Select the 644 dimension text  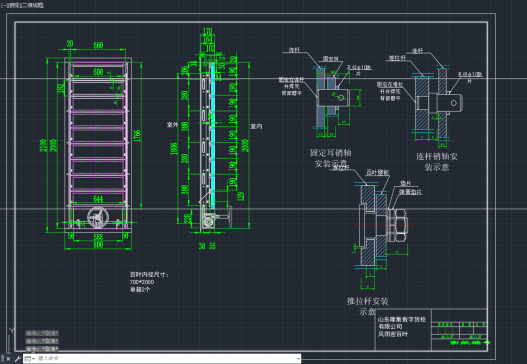pos(98,199)
